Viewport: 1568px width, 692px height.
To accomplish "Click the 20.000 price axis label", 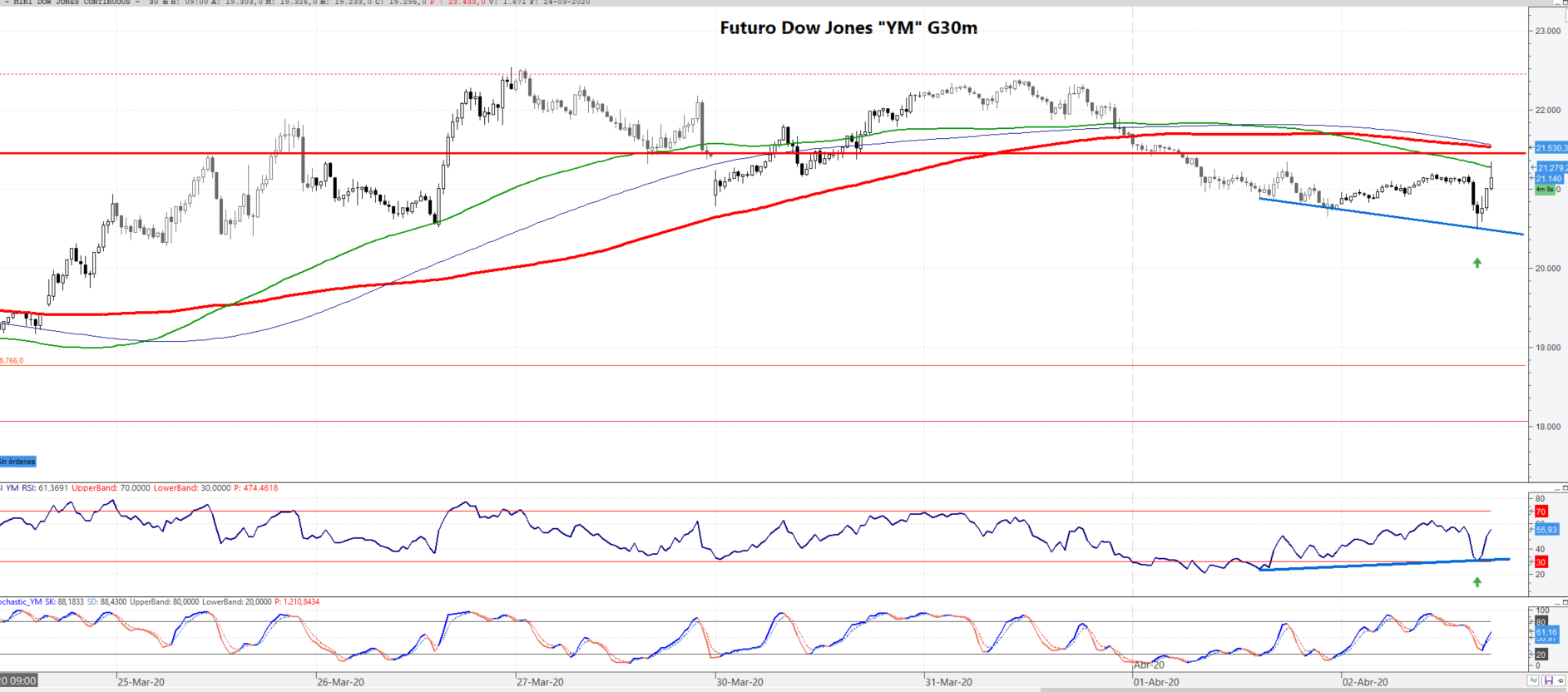I will click(x=1548, y=269).
